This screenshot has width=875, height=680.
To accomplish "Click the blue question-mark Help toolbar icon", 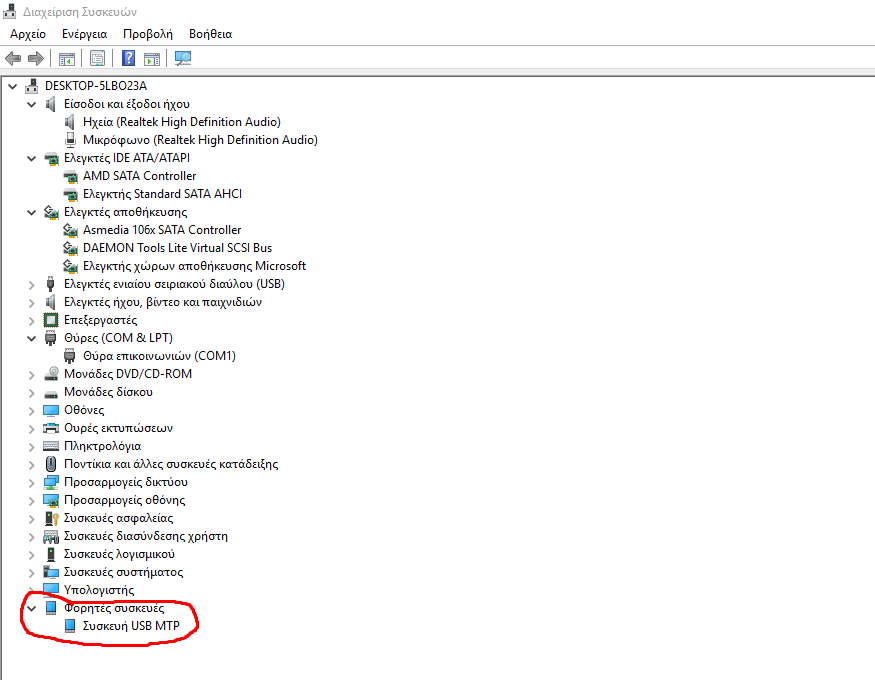I will click(129, 58).
